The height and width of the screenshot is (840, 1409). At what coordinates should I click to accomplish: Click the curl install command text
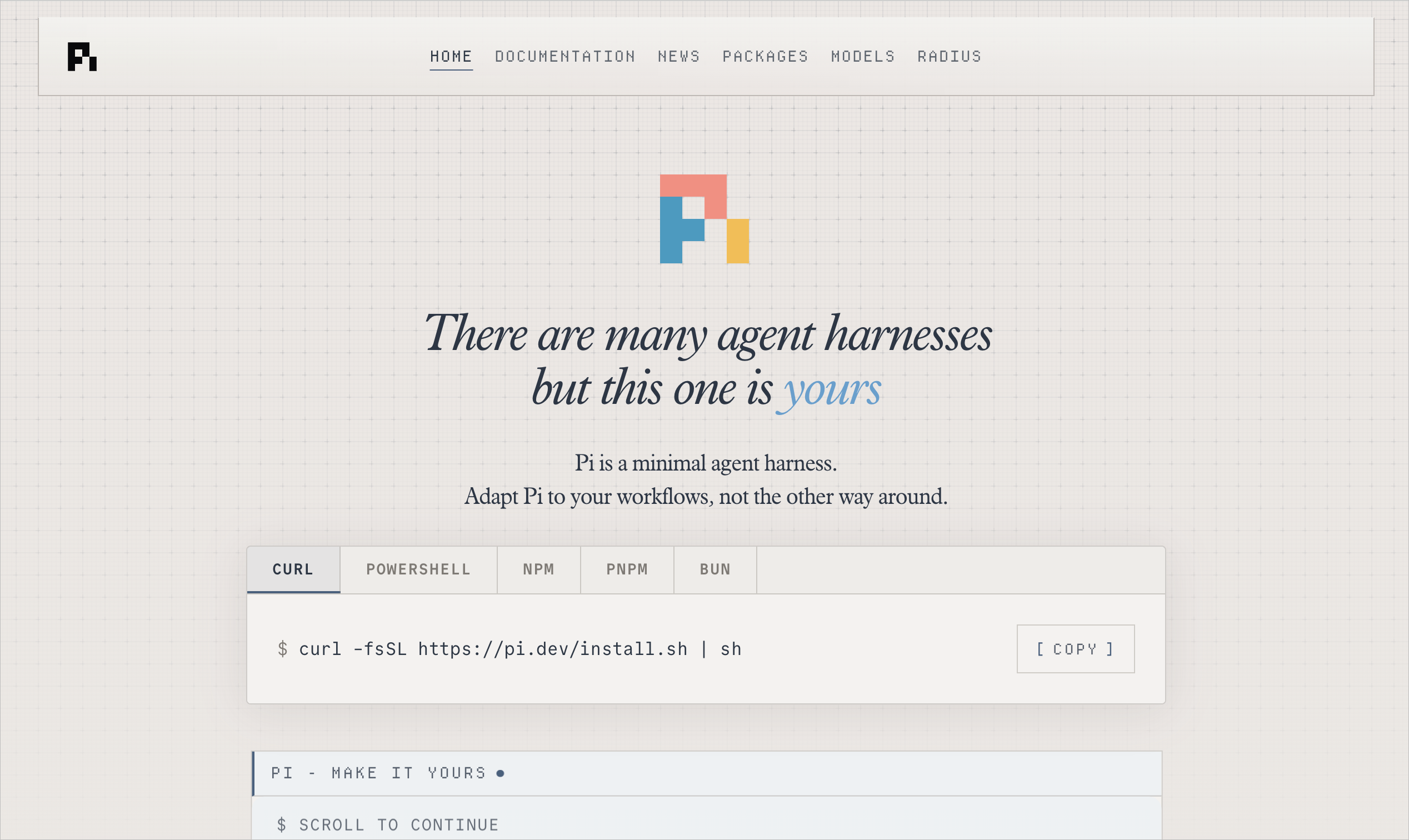[x=520, y=649]
